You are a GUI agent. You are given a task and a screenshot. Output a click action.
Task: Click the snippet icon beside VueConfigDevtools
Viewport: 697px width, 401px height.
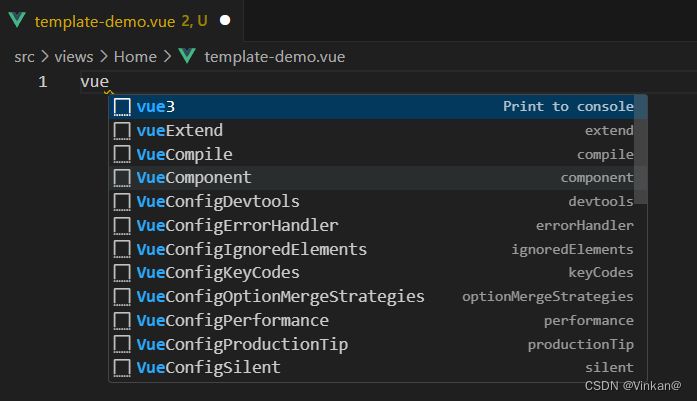122,202
